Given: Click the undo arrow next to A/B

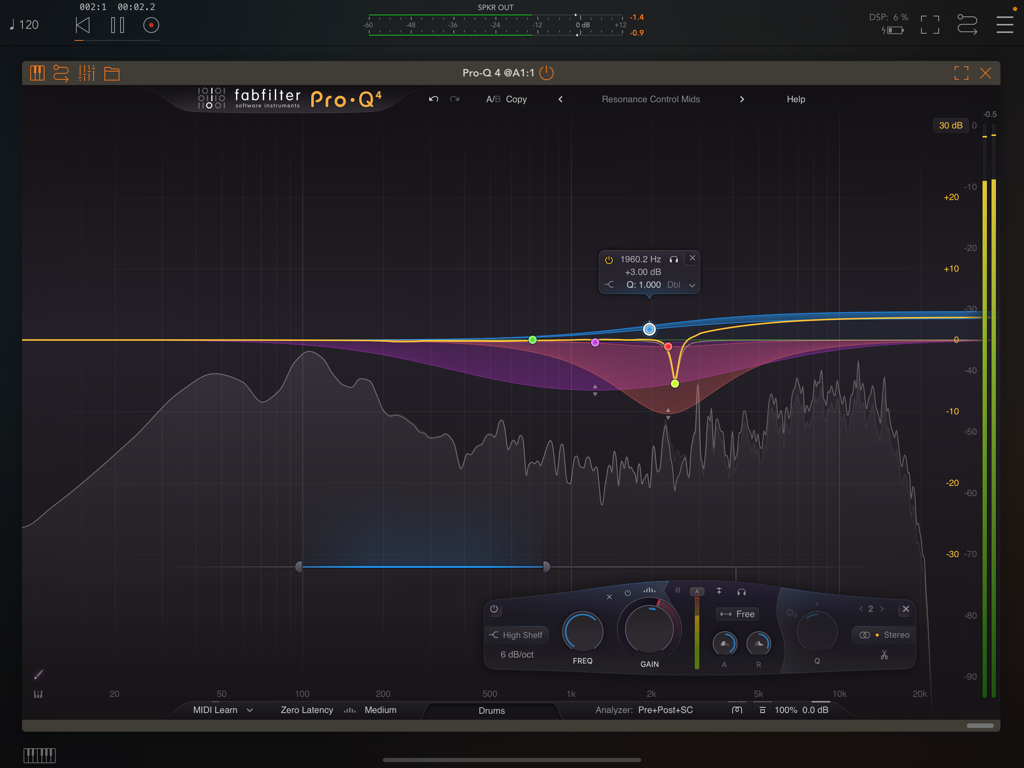Looking at the screenshot, I should (432, 99).
